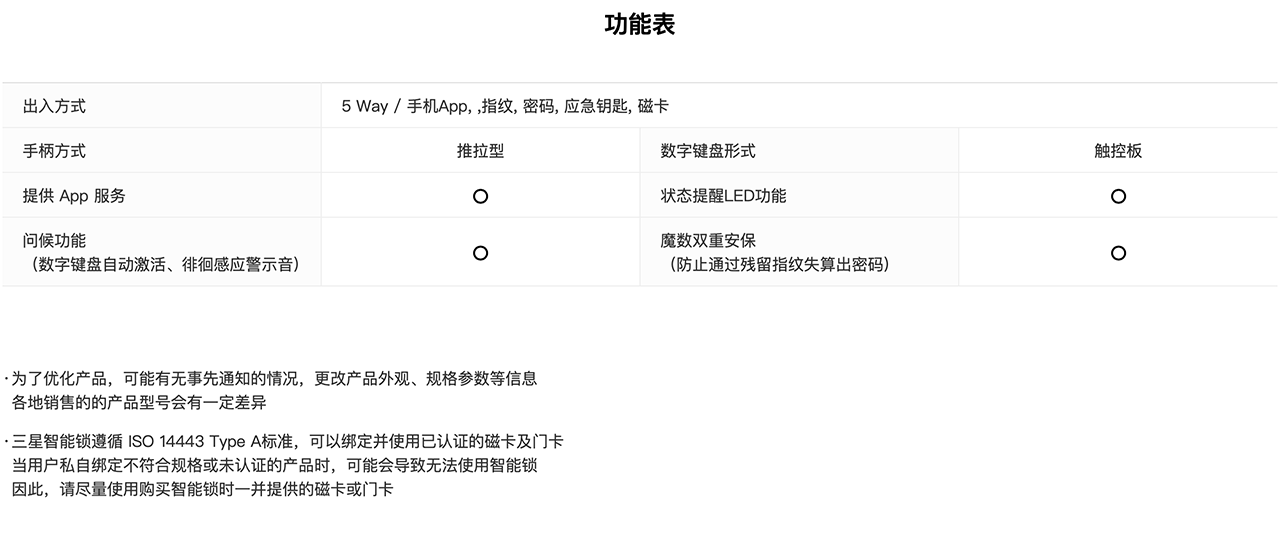Click the 因此，请尽量使用 final note line
Viewport: 1280px width, 560px height.
(x=202, y=490)
